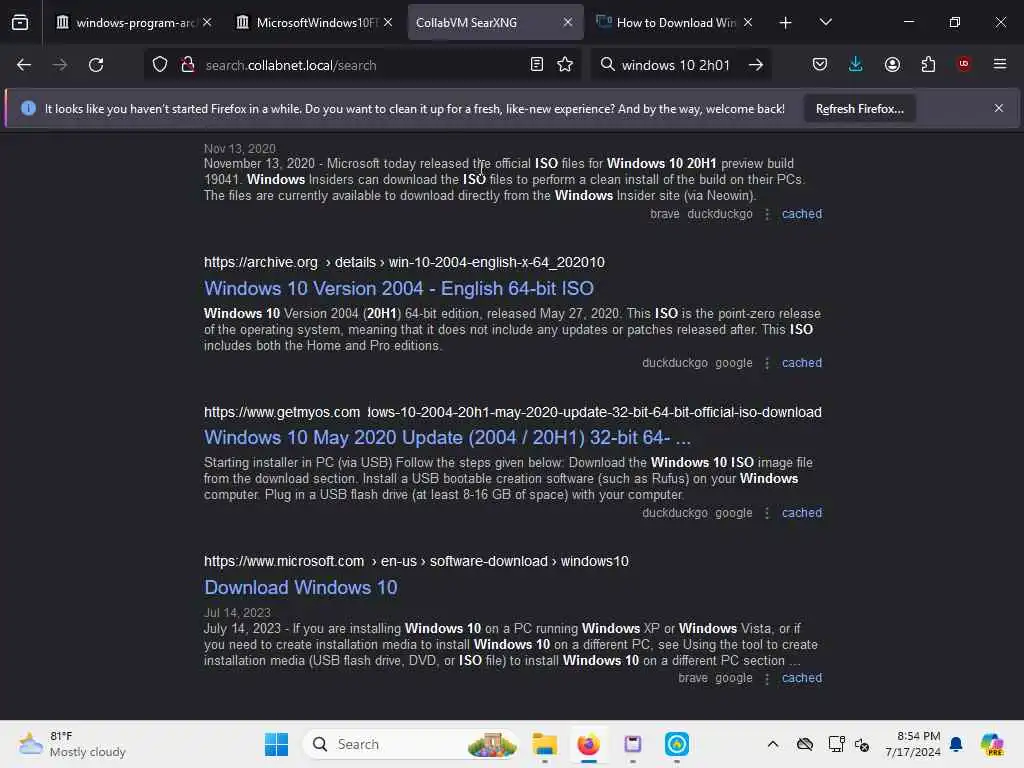Click the https://archive.org result URL text
This screenshot has width=1024, height=768.
(x=261, y=263)
